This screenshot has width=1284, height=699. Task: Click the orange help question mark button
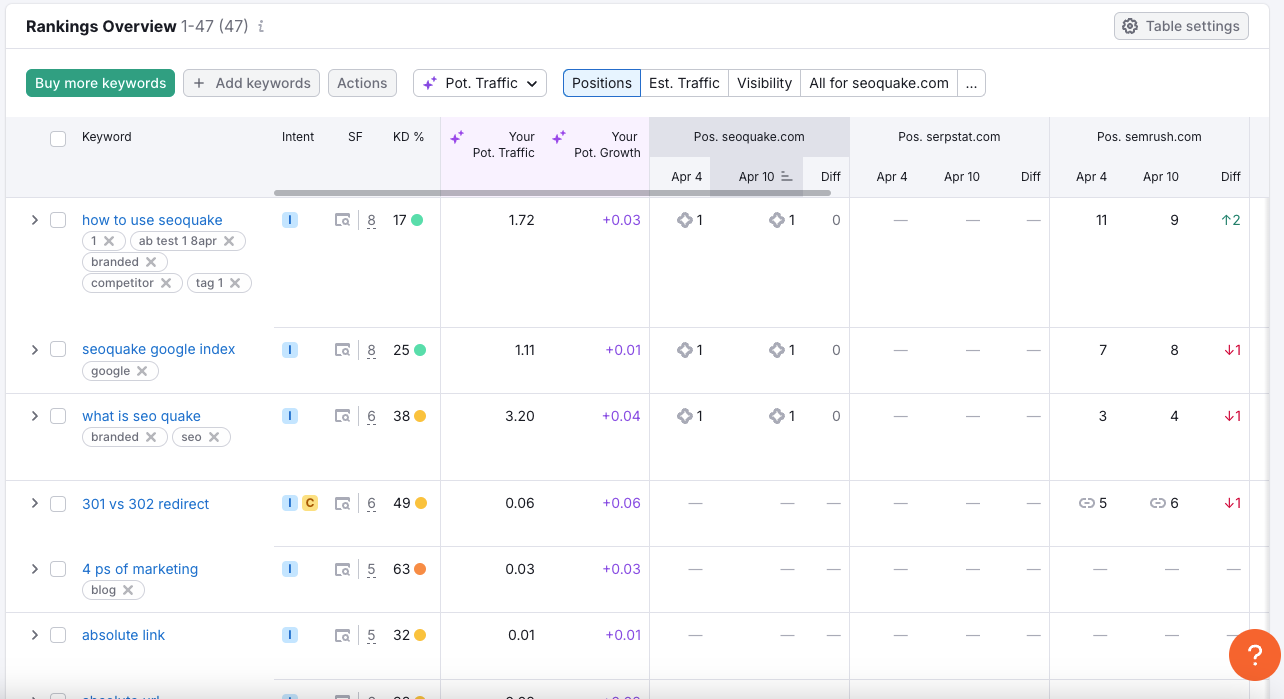[x=1254, y=655]
